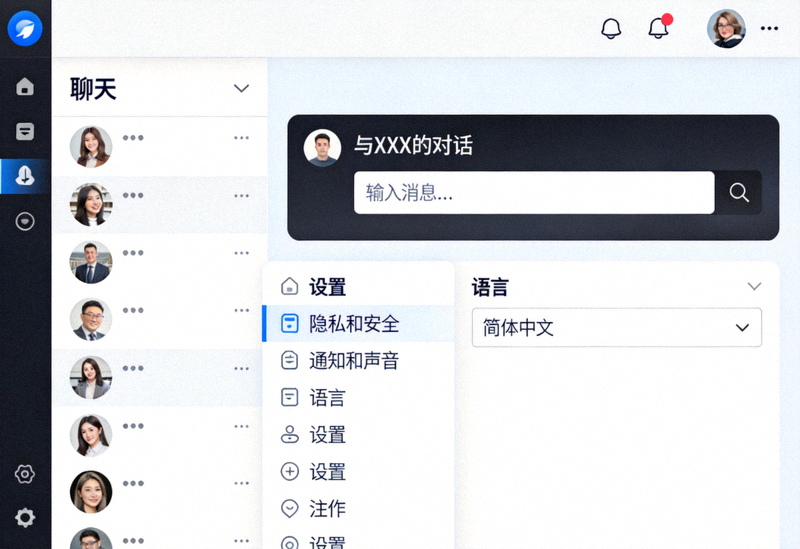Open the second chat's avatar in list
This screenshot has height=549, width=800.
(91, 205)
